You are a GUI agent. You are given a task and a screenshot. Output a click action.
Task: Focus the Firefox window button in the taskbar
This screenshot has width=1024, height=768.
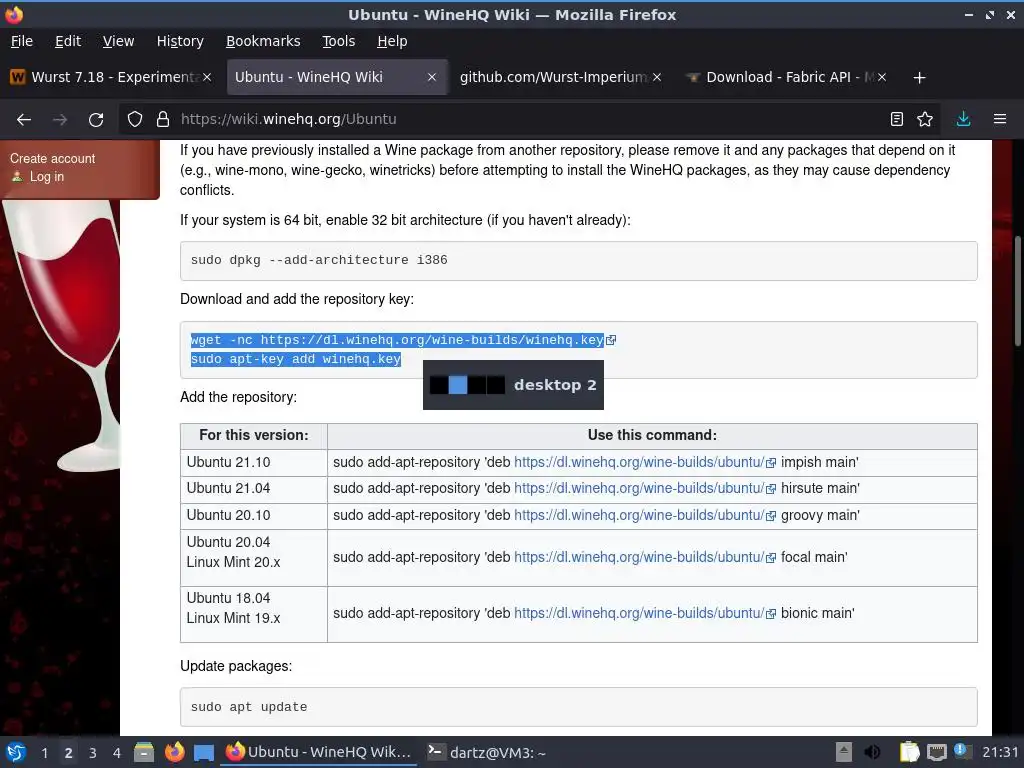(x=320, y=752)
